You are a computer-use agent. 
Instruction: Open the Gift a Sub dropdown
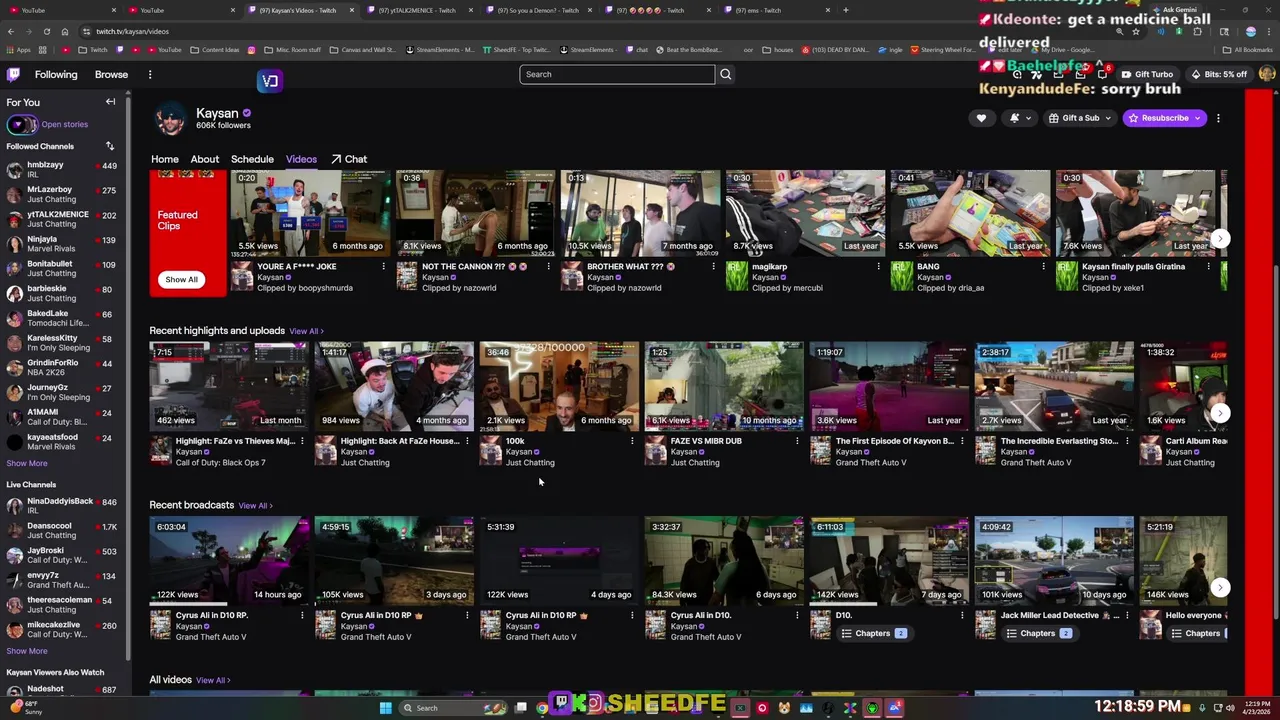click(1079, 118)
